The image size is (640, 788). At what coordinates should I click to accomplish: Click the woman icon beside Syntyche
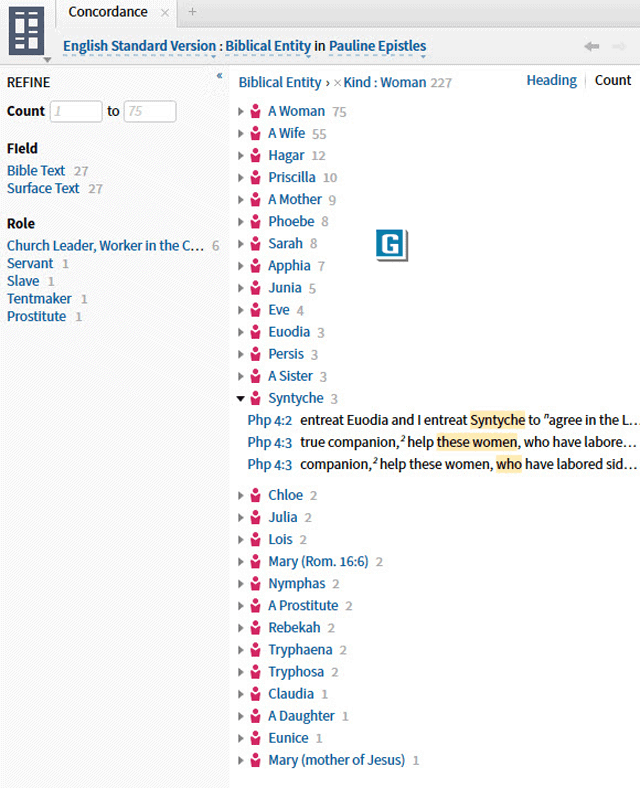pyautogui.click(x=256, y=399)
